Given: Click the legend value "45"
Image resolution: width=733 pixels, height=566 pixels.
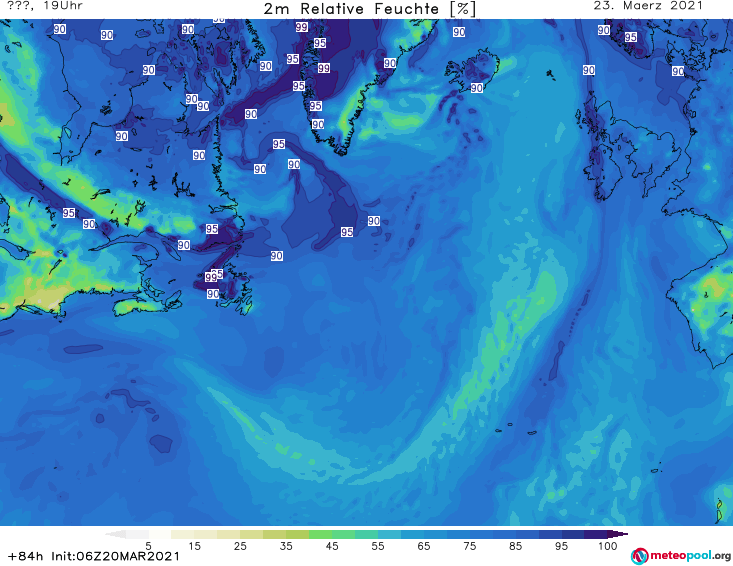Looking at the screenshot, I should click(x=332, y=546).
